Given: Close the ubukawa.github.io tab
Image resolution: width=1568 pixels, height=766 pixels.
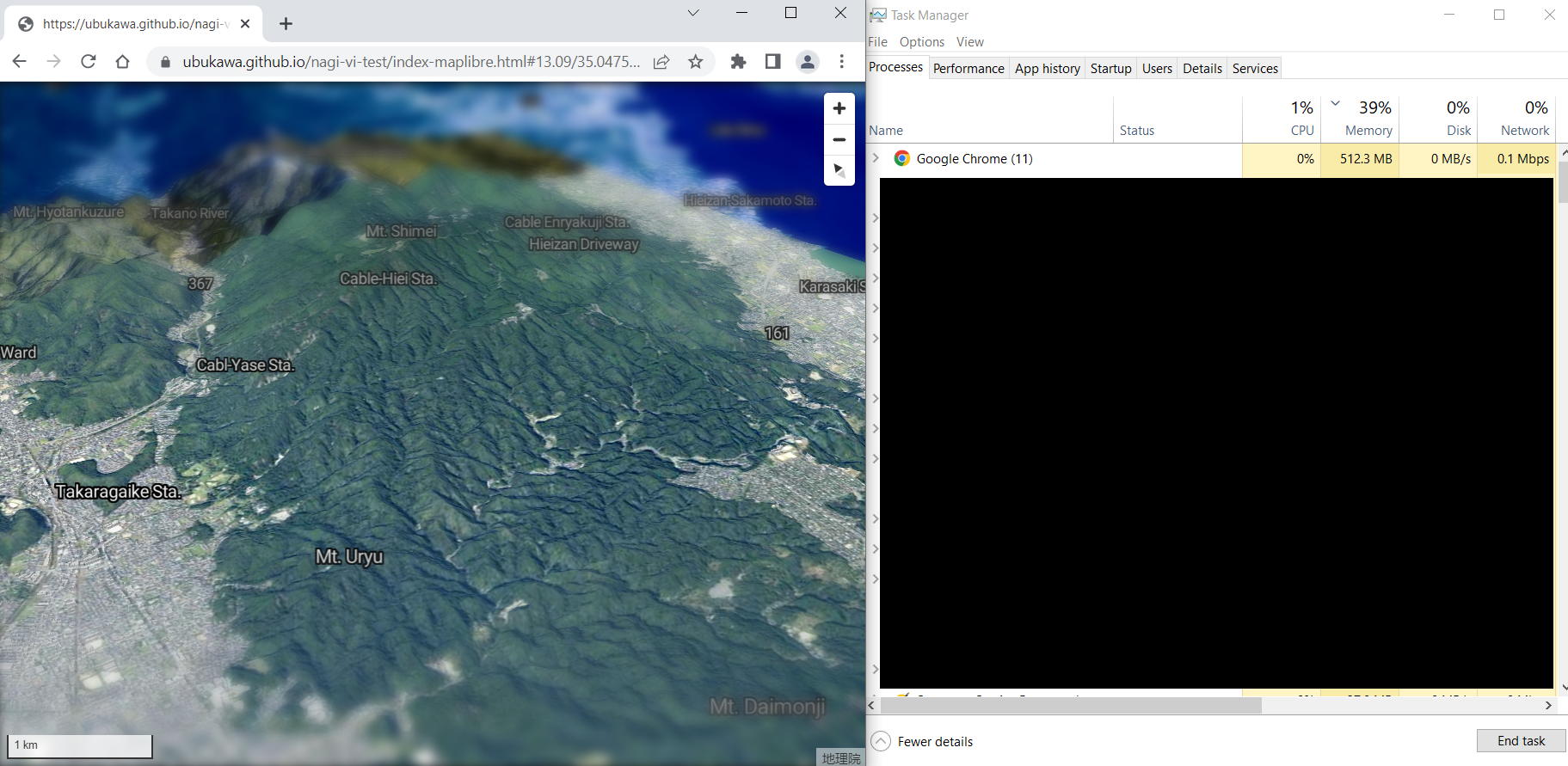Looking at the screenshot, I should click(245, 24).
